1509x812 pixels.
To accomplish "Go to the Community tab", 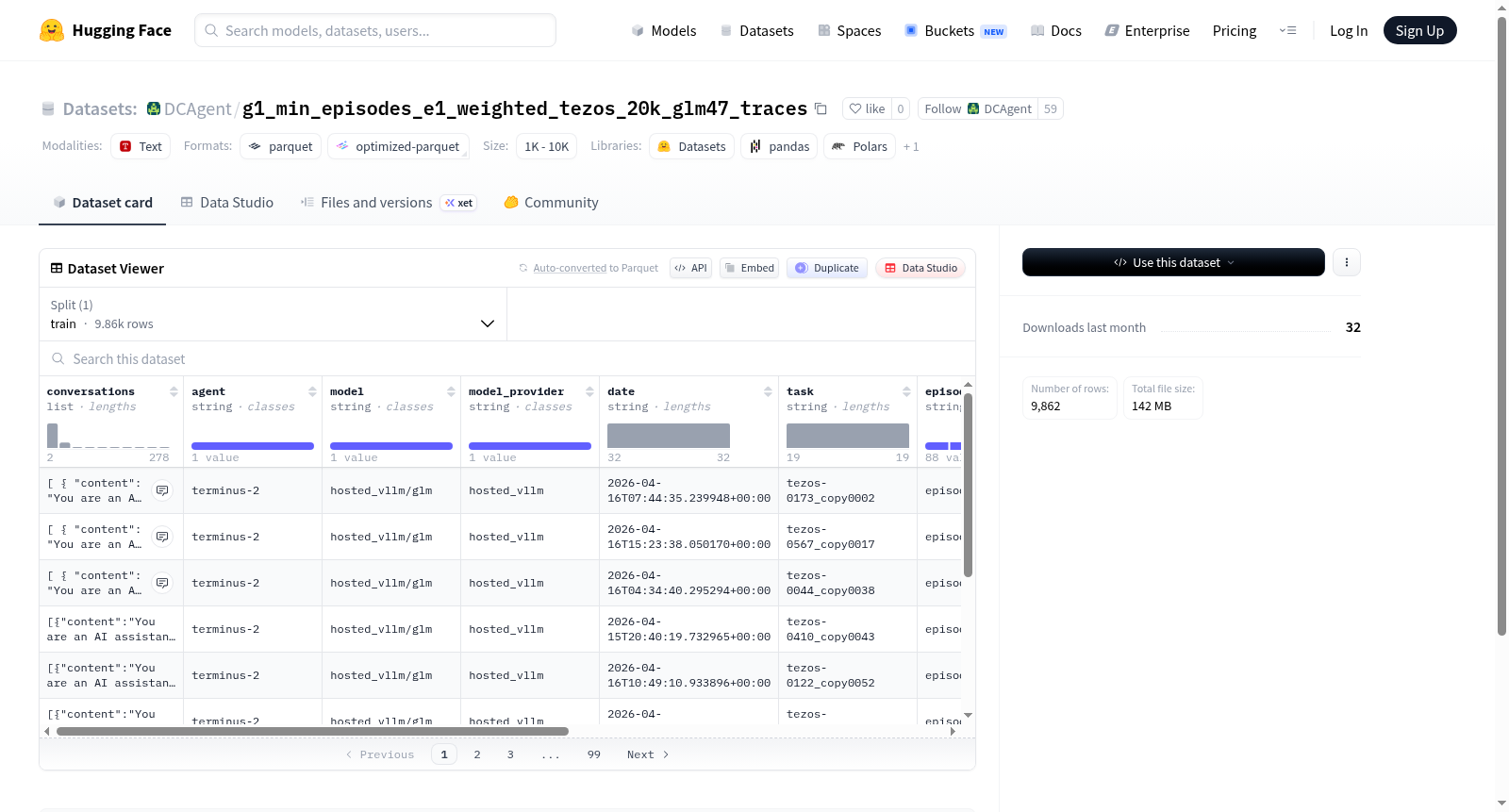I will tap(552, 203).
